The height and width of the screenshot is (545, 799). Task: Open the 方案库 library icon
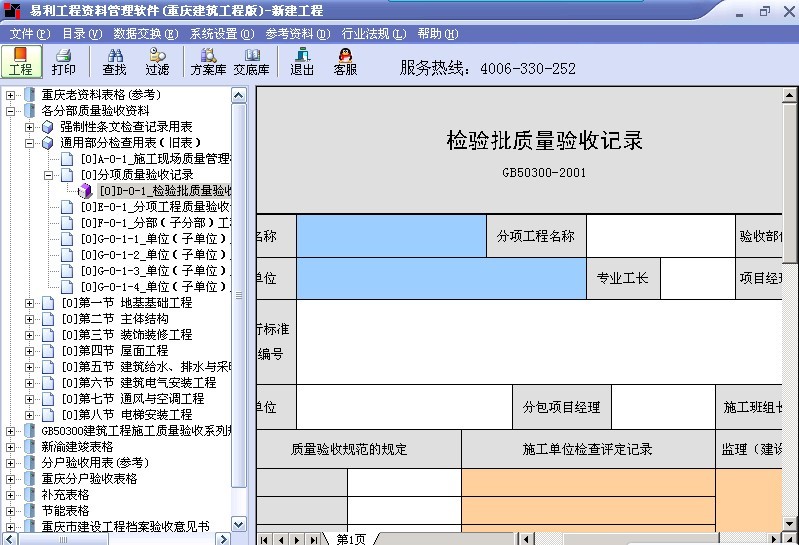pyautogui.click(x=208, y=61)
